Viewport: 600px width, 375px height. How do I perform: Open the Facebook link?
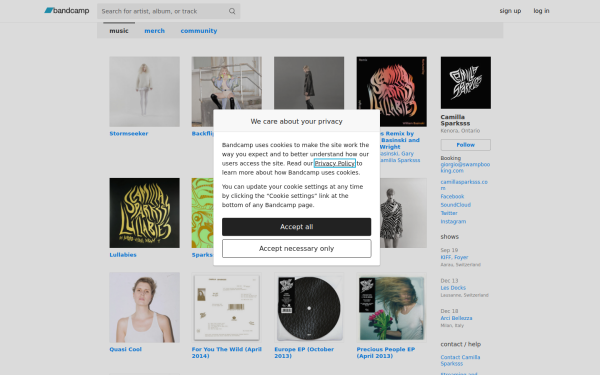(x=452, y=196)
